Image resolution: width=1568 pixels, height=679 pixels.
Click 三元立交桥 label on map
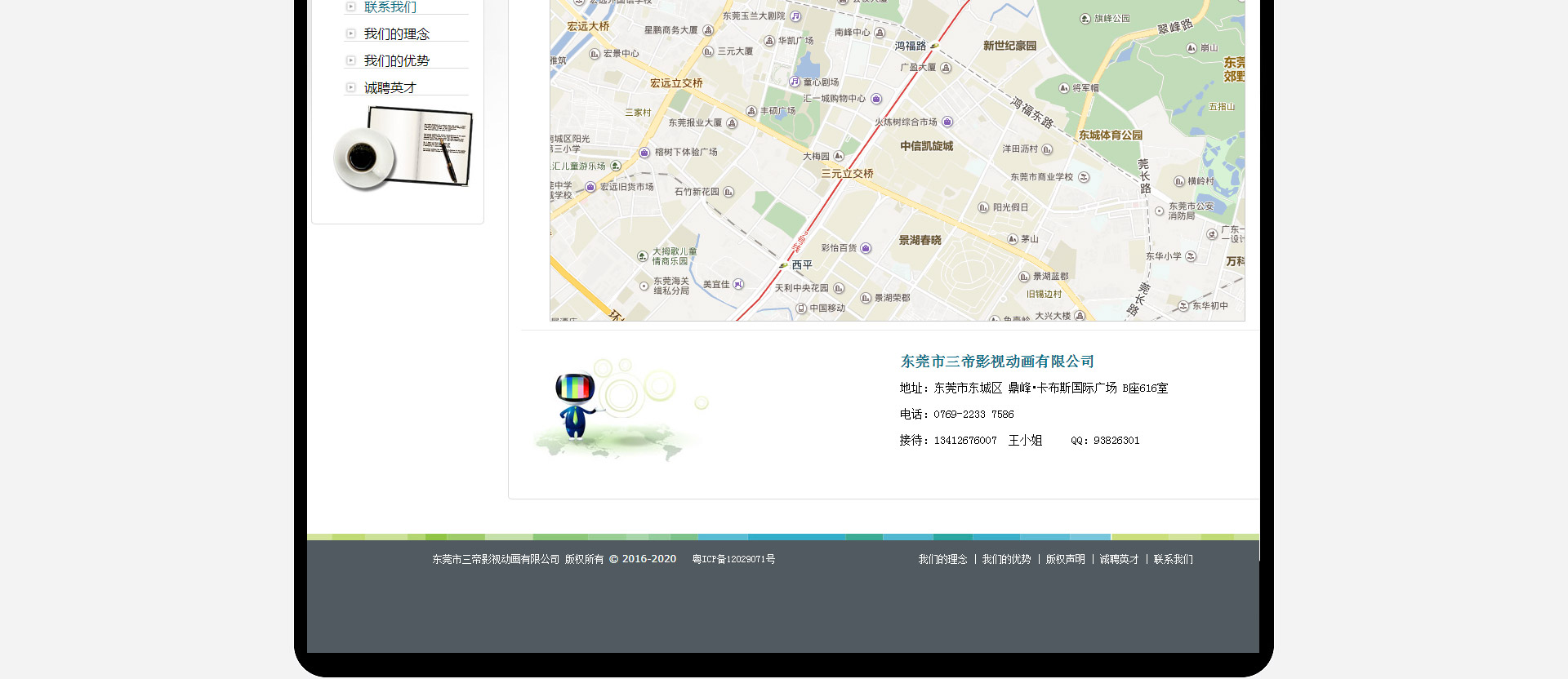point(848,174)
